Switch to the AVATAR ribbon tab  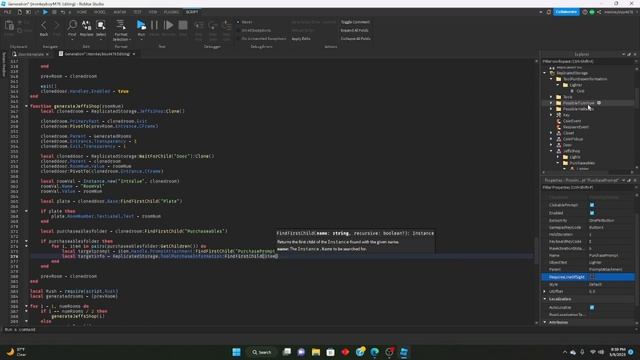click(120, 12)
